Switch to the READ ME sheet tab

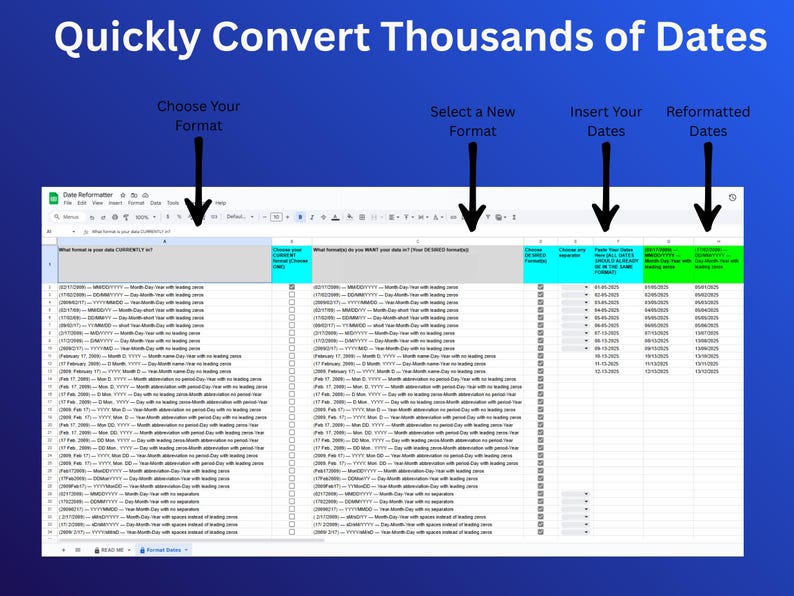tap(112, 550)
